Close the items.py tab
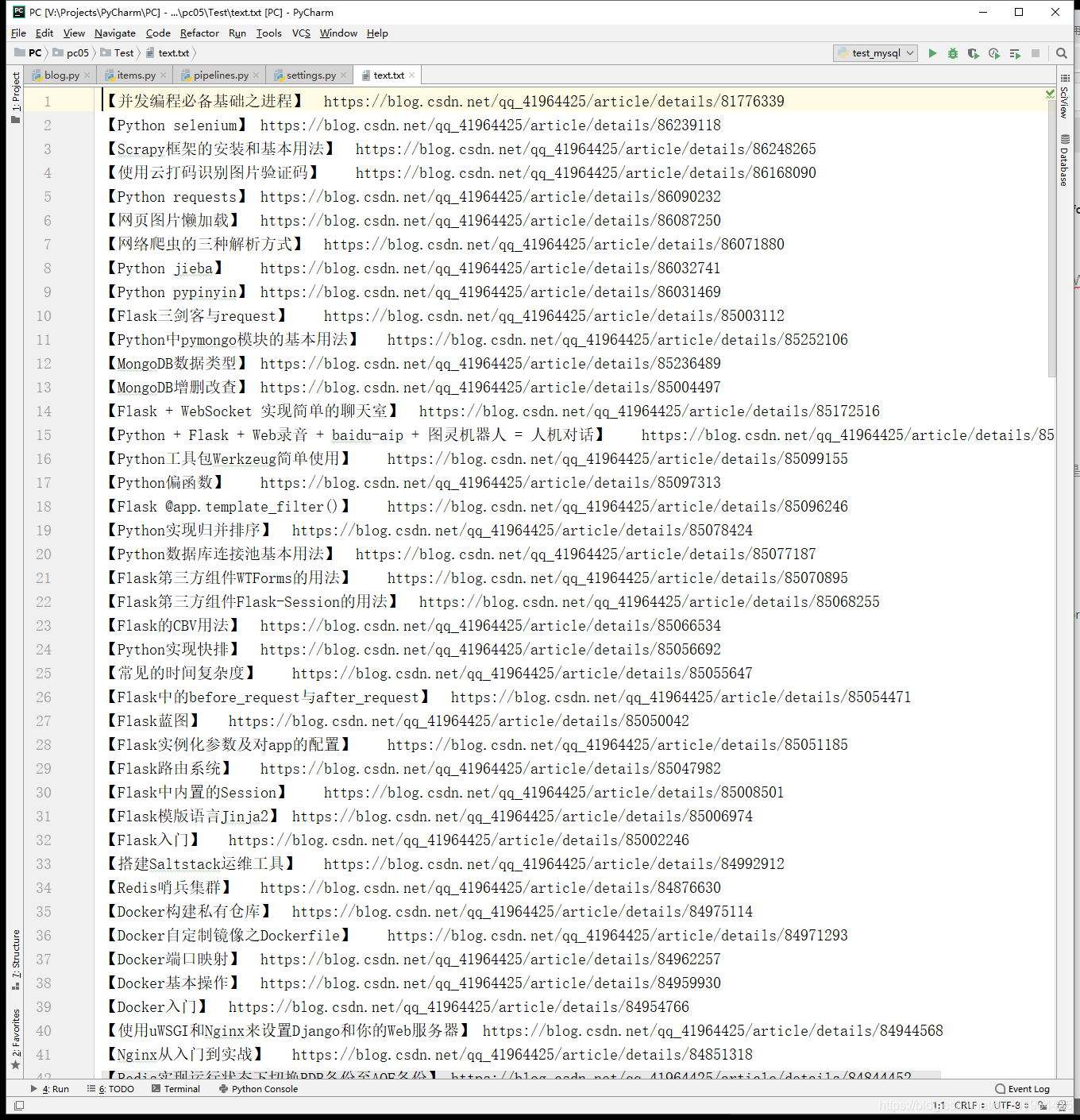The image size is (1080, 1120). (164, 75)
